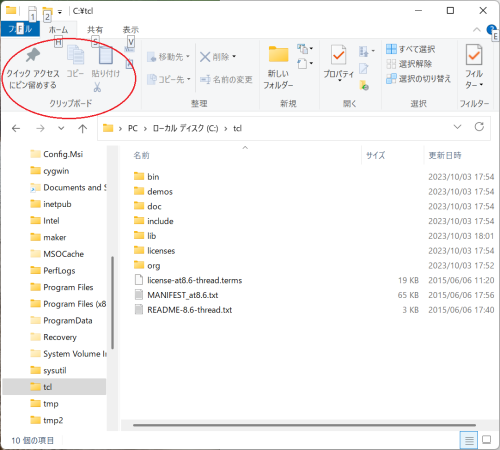This screenshot has height=450, width=500.
Task: Expand address bar history dropdown chevron
Action: pos(457,127)
